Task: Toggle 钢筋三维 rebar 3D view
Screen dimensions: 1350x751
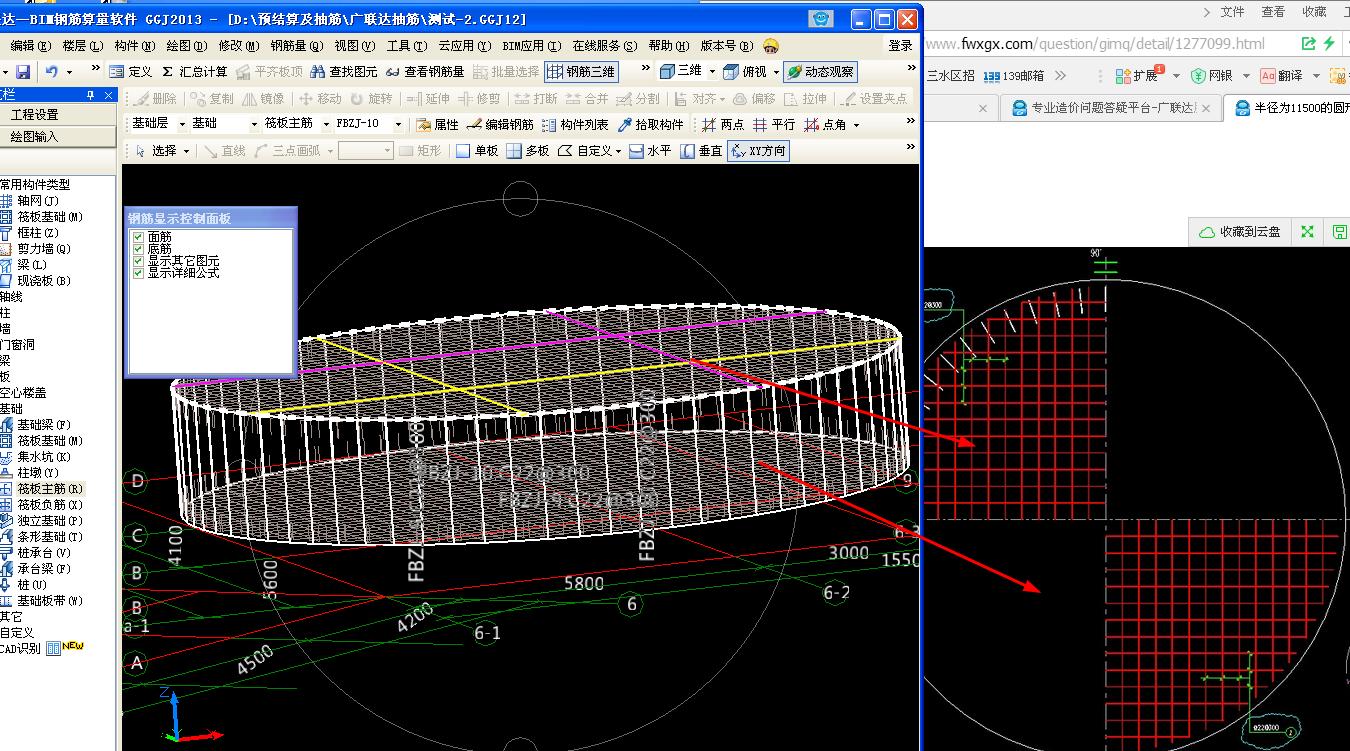Action: pos(581,72)
